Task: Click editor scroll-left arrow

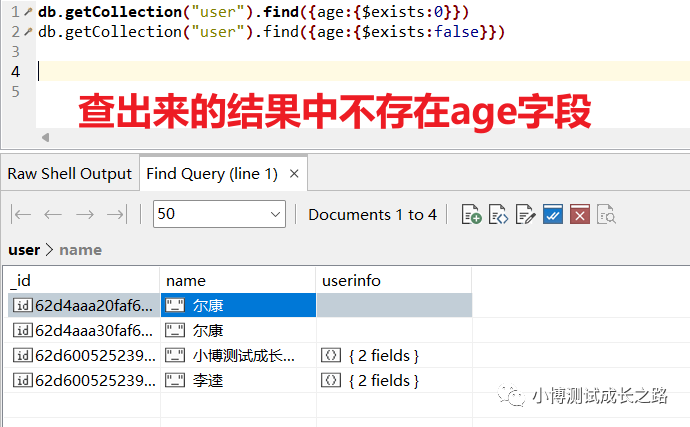Action: pos(45,137)
